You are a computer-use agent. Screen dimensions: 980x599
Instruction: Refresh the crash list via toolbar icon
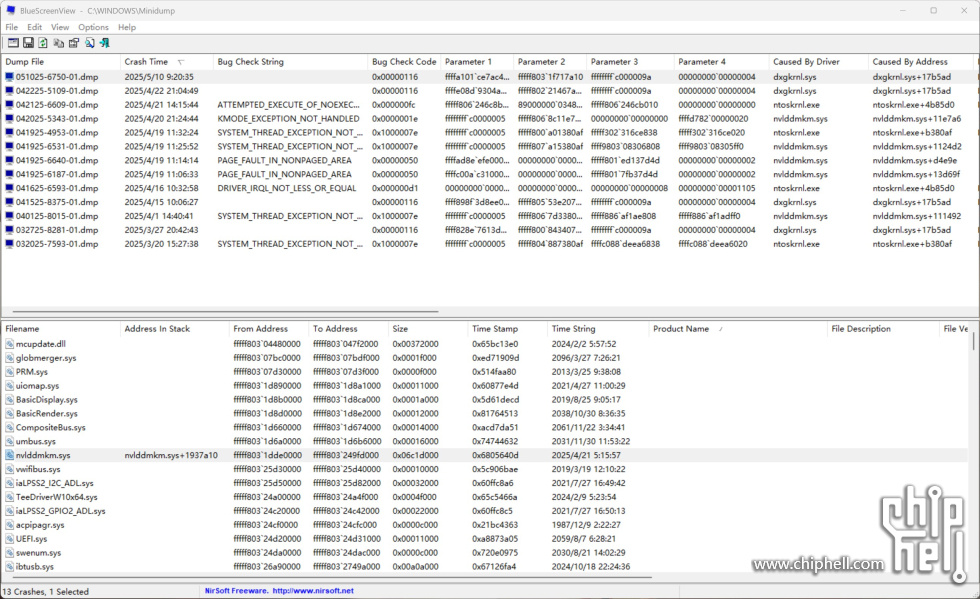43,43
